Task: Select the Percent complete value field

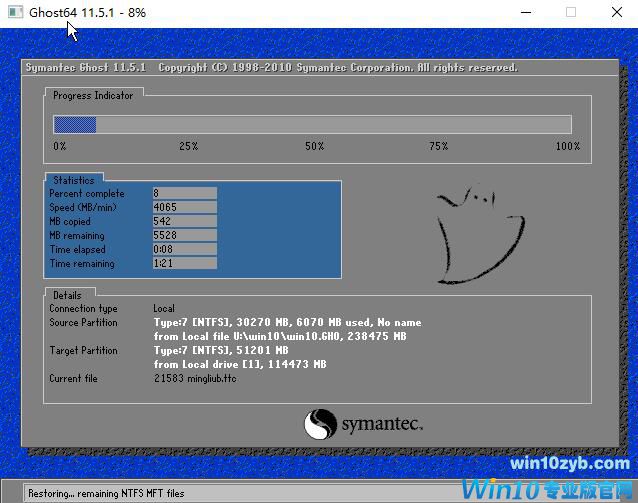Action: [x=183, y=193]
